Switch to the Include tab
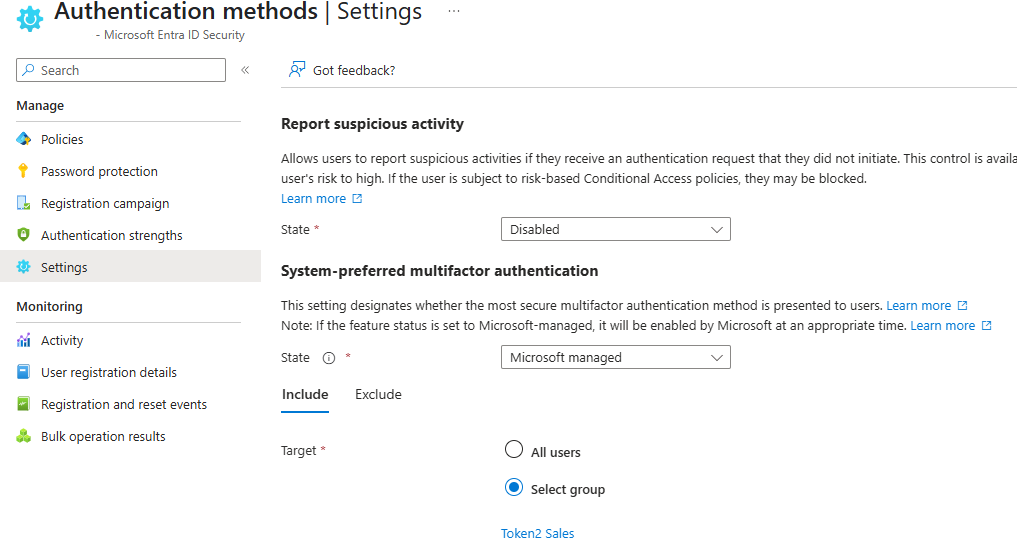The image size is (1017, 553). click(305, 394)
